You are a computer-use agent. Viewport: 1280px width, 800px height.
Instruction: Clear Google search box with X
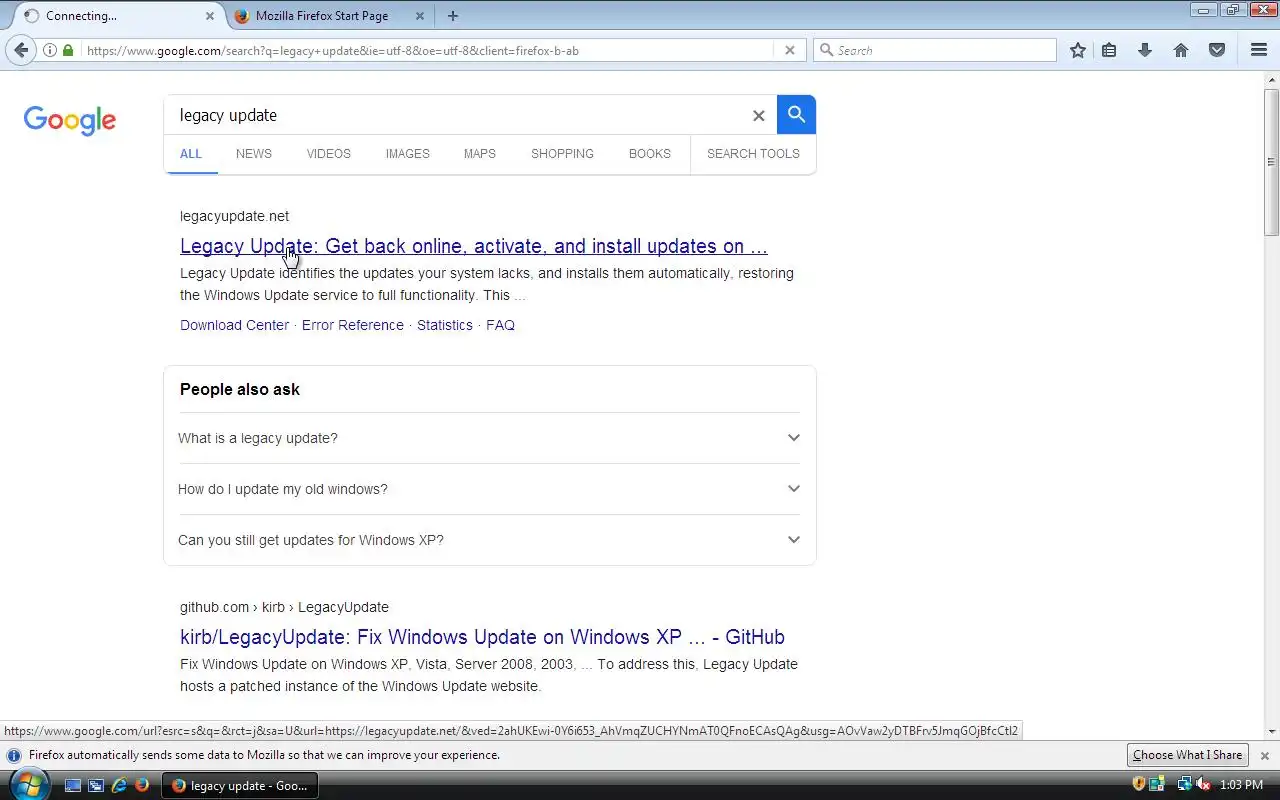(x=758, y=116)
